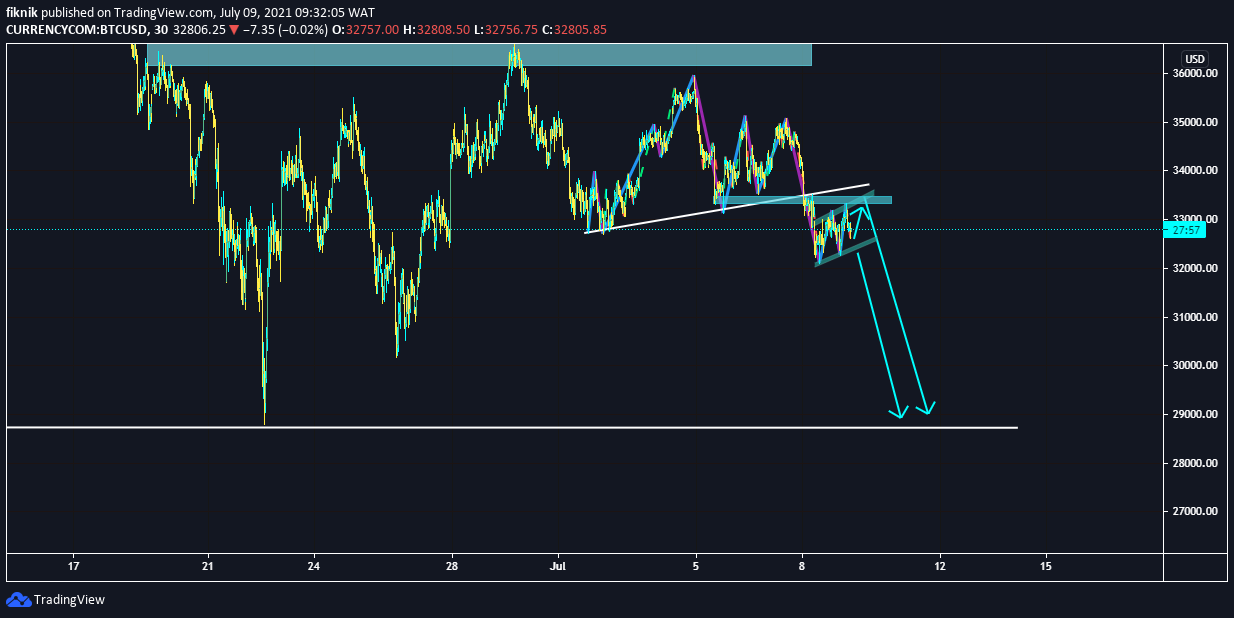
Task: Click the date label 8 on time axis
Action: [x=803, y=567]
